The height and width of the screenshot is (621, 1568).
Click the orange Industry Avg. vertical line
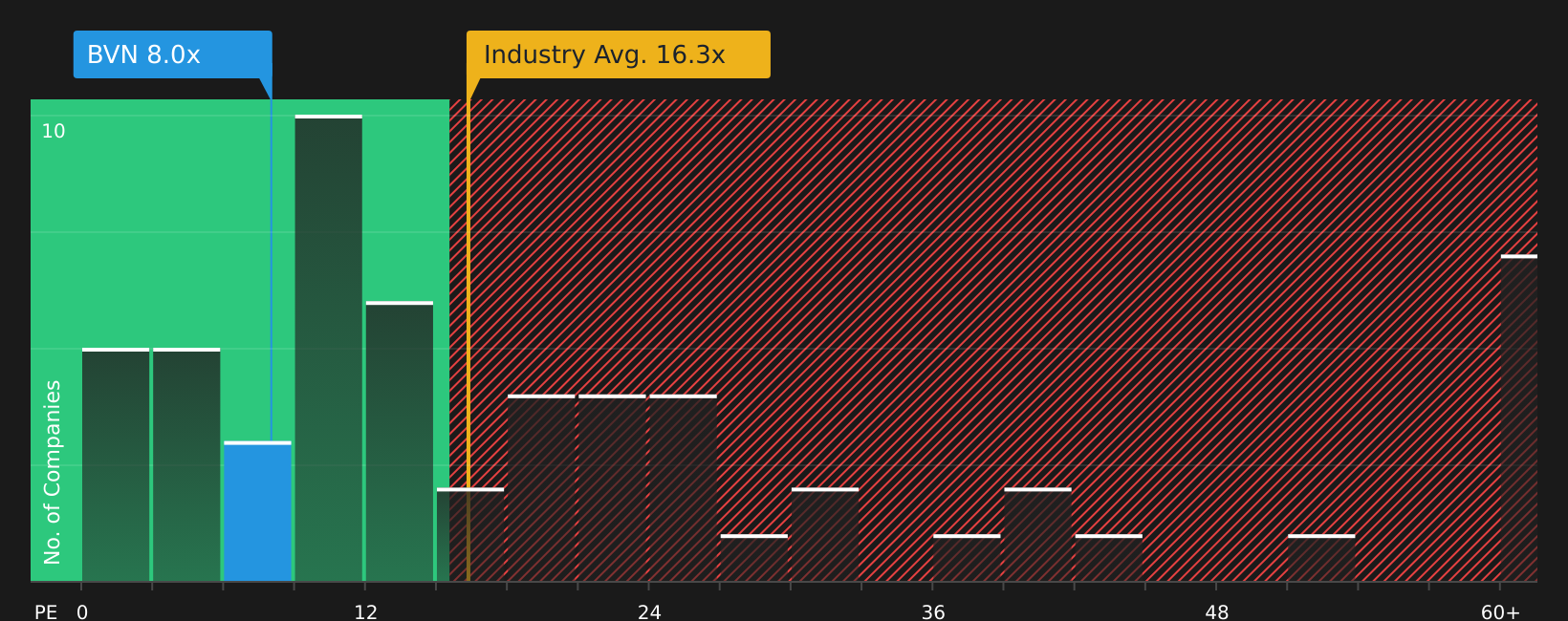click(468, 340)
